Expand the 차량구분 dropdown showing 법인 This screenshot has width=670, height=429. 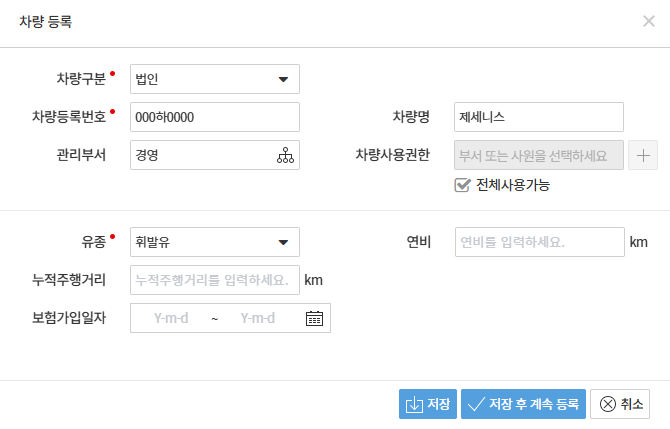[x=215, y=79]
